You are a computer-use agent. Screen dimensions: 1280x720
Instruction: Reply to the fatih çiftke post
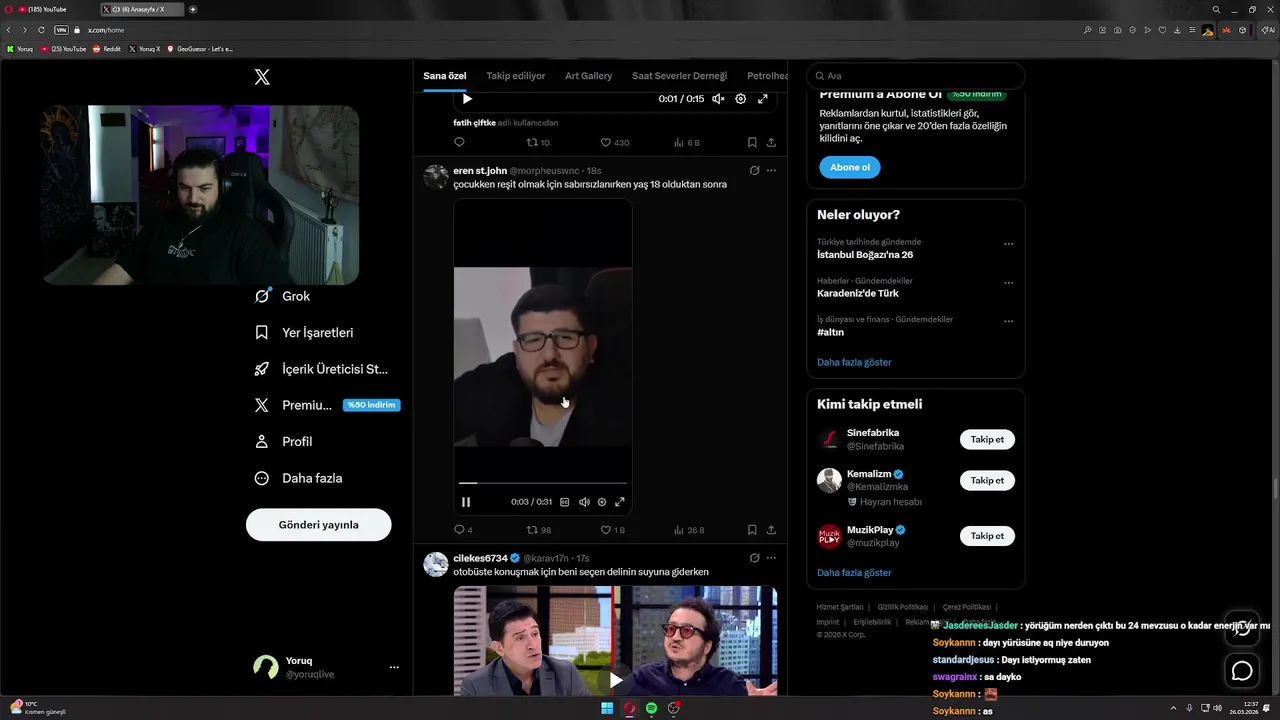click(459, 142)
